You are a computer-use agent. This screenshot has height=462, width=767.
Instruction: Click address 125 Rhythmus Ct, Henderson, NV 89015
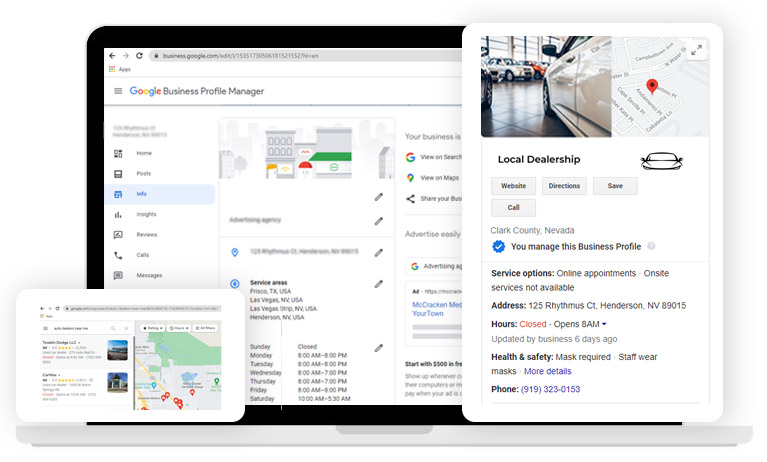point(607,305)
